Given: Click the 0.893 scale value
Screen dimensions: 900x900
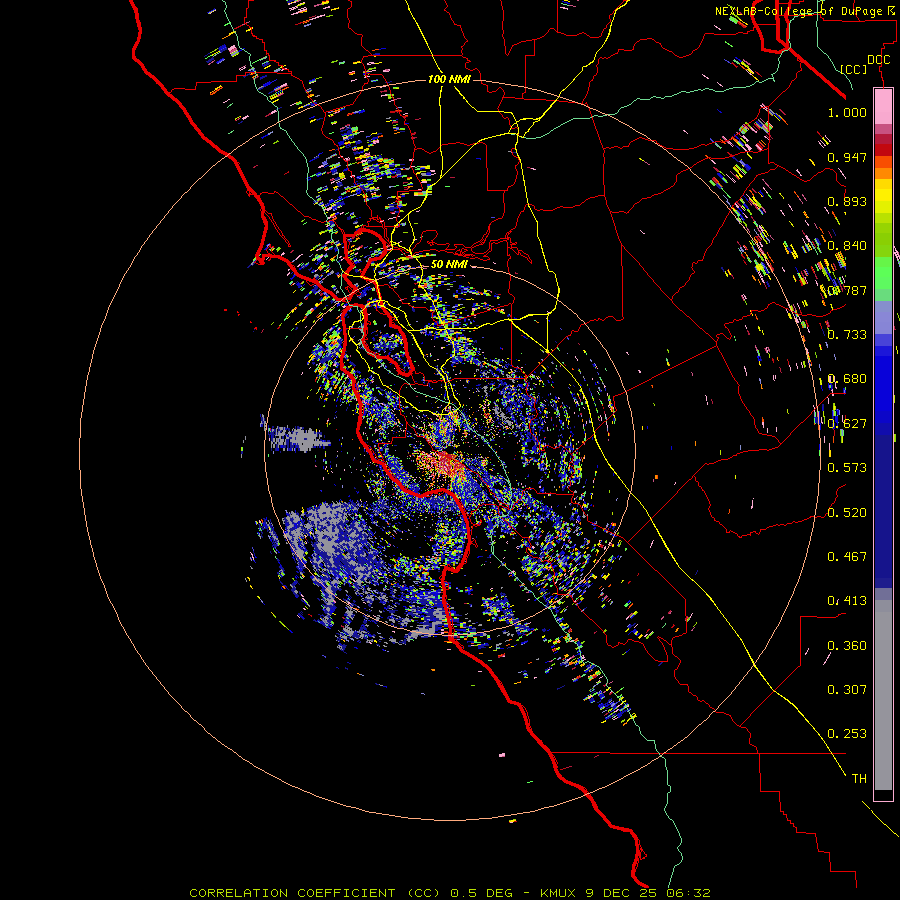Looking at the screenshot, I should coord(847,201).
